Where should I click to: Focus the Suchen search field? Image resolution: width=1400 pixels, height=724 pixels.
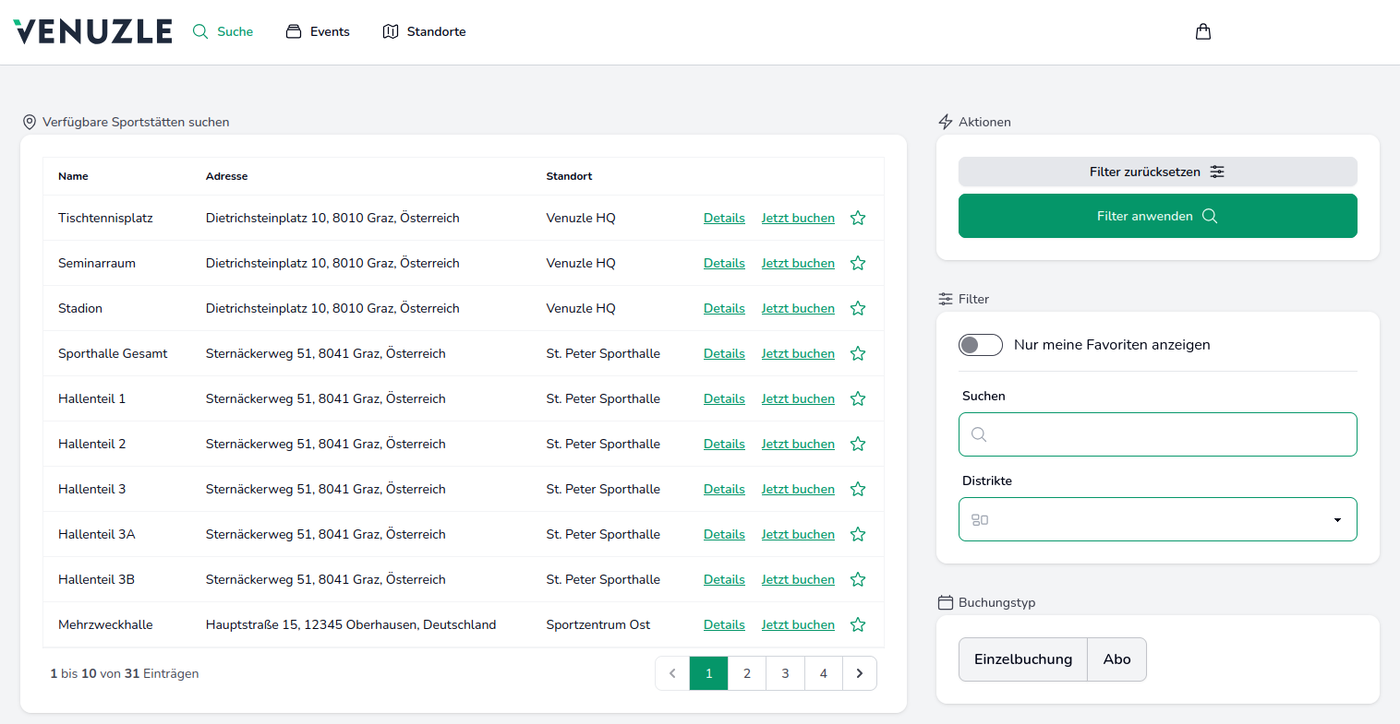coord(1157,435)
